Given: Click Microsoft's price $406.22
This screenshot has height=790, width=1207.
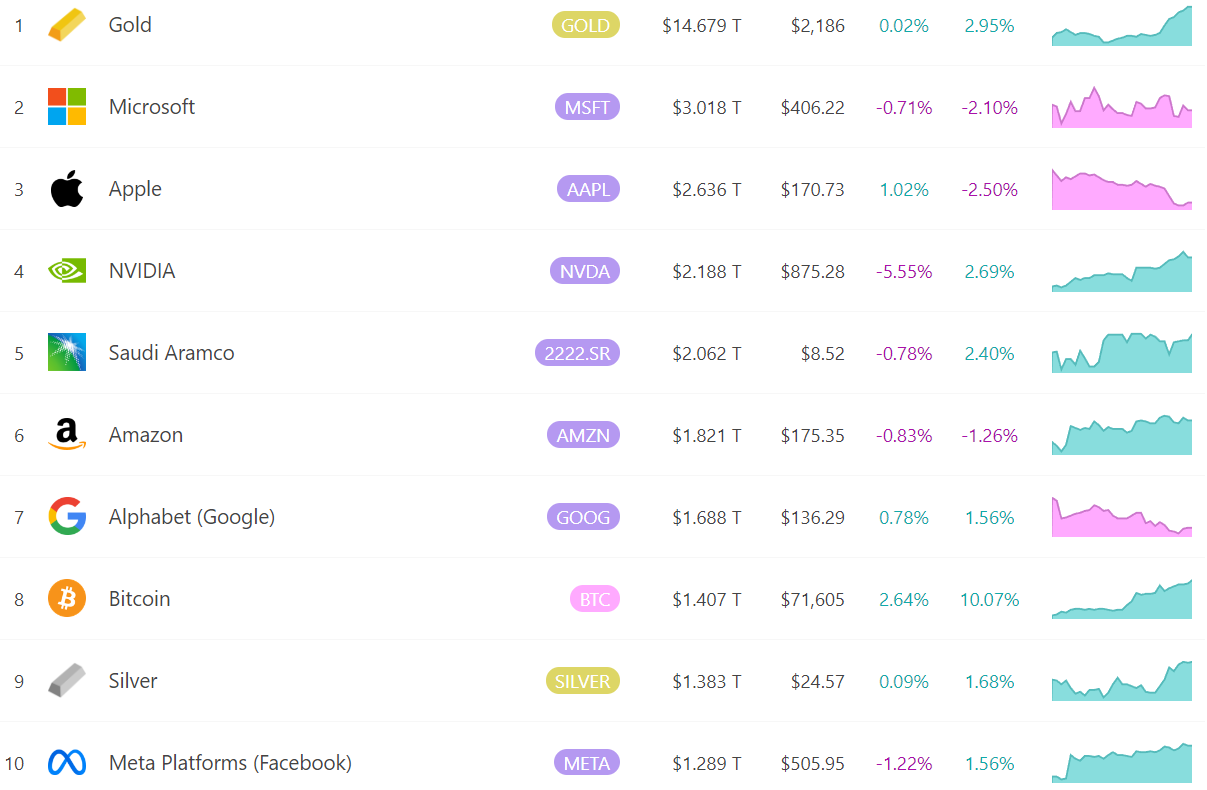Looking at the screenshot, I should [x=813, y=108].
